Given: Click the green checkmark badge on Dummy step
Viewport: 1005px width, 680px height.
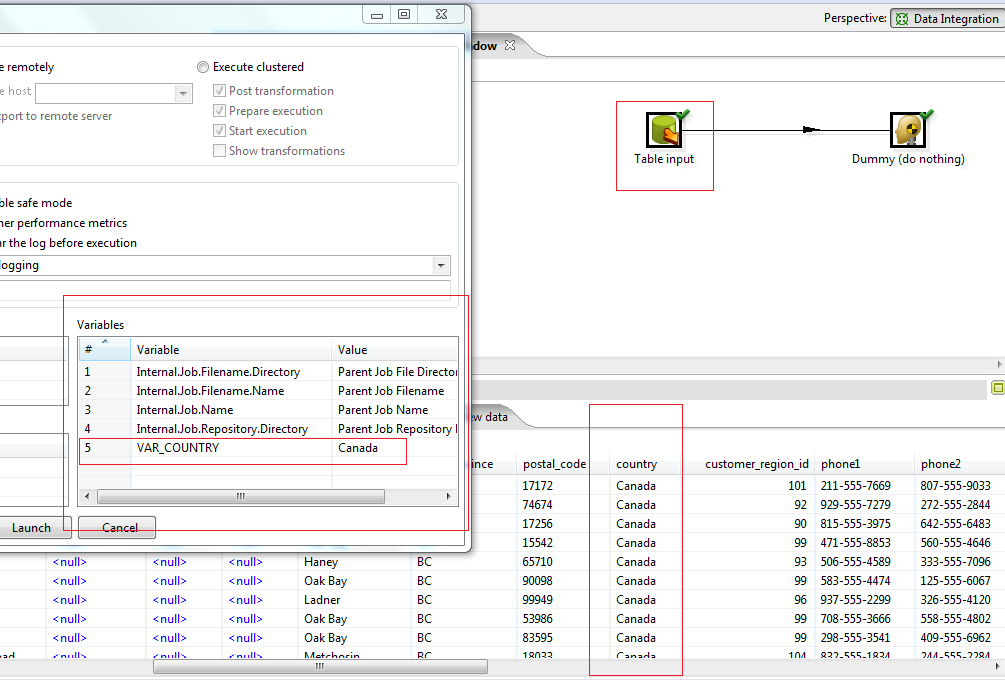Looking at the screenshot, I should click(922, 113).
